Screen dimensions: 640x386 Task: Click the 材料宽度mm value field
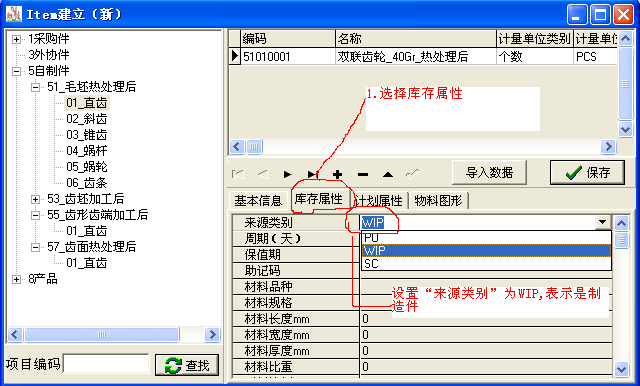click(x=486, y=335)
